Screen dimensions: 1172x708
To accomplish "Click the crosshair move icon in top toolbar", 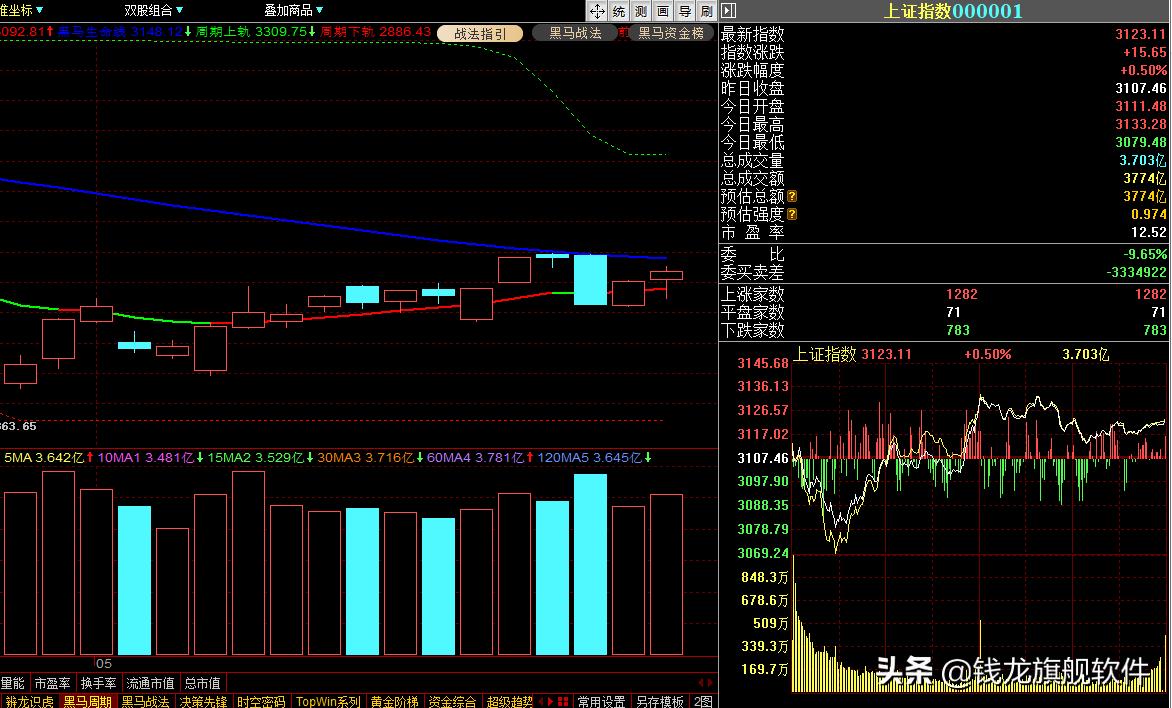I will 597,11.
